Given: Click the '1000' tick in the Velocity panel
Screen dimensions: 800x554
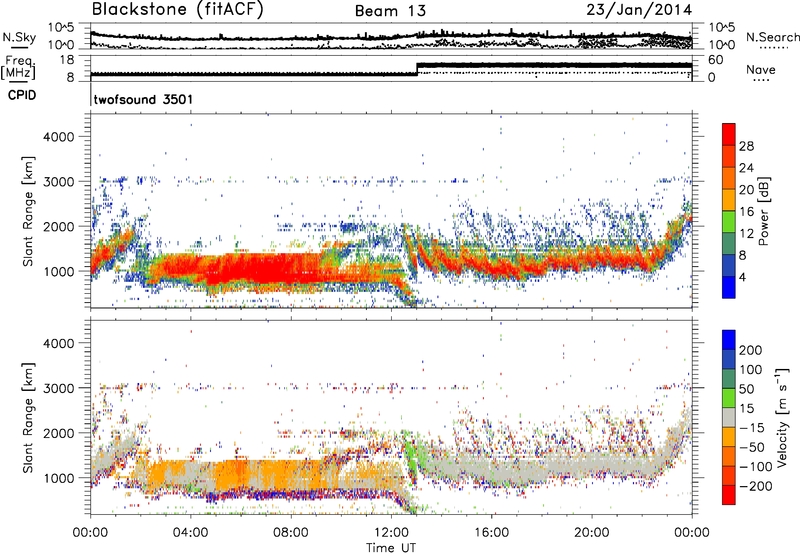Looking at the screenshot, I should pos(58,478).
